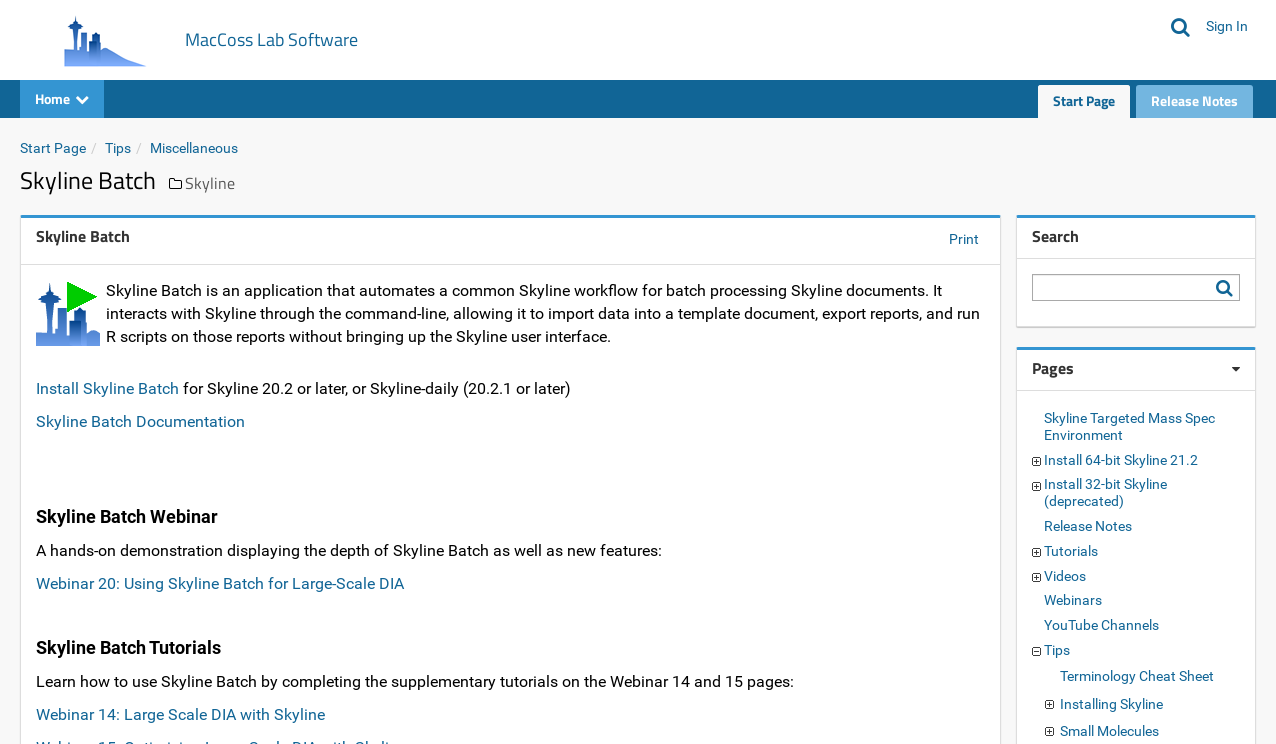The width and height of the screenshot is (1276, 744).
Task: Open the site search magnifier icon
Action: point(1180,27)
